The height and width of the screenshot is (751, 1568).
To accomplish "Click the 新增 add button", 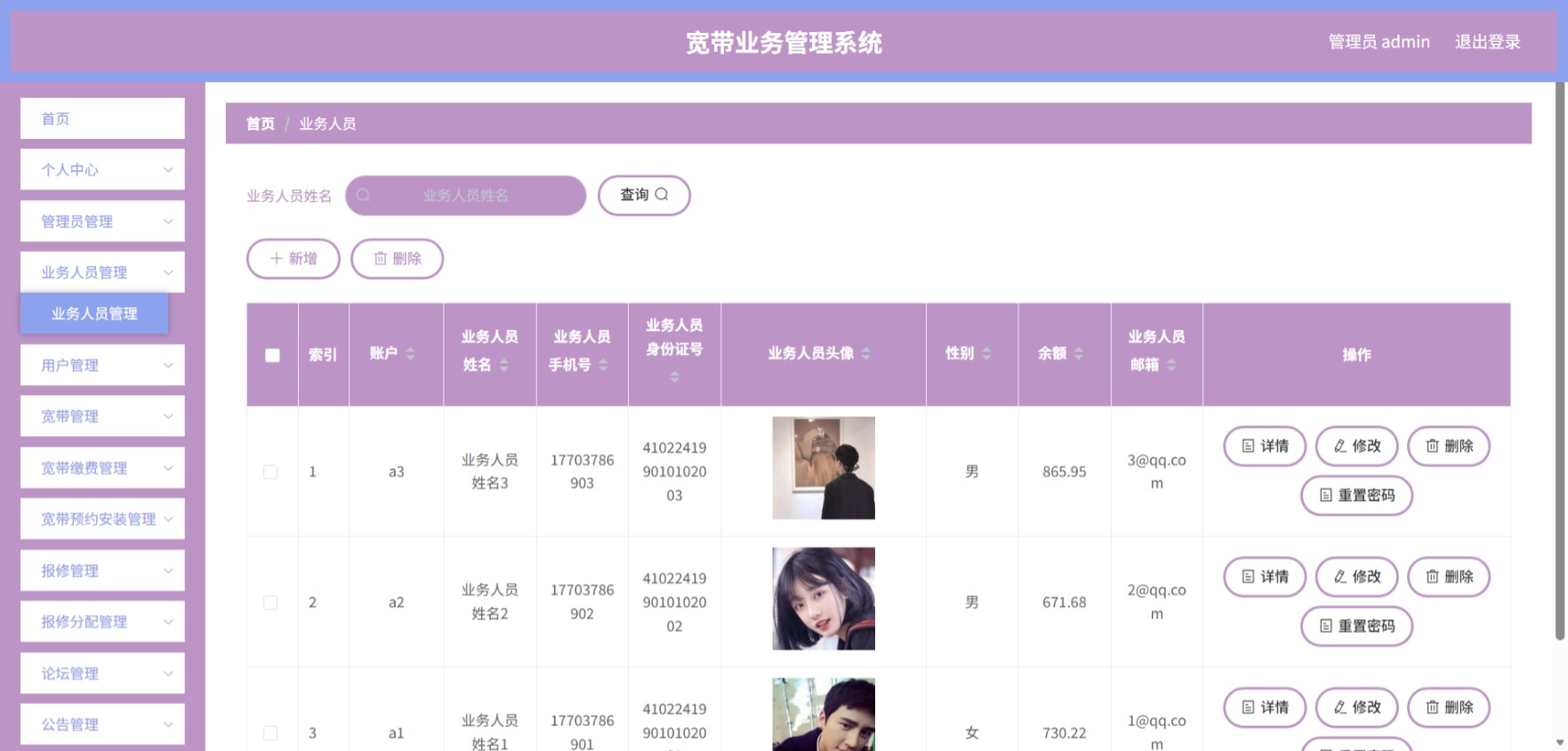I will pyautogui.click(x=293, y=258).
